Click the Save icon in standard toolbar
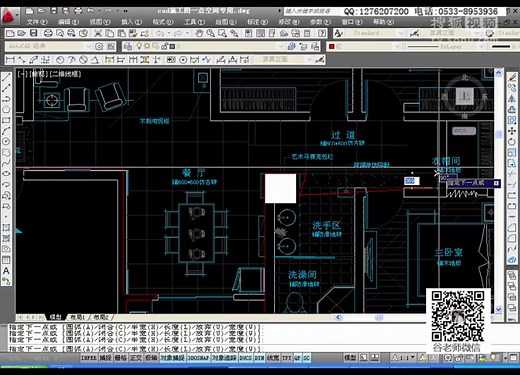This screenshot has width=520, height=375. [x=34, y=33]
